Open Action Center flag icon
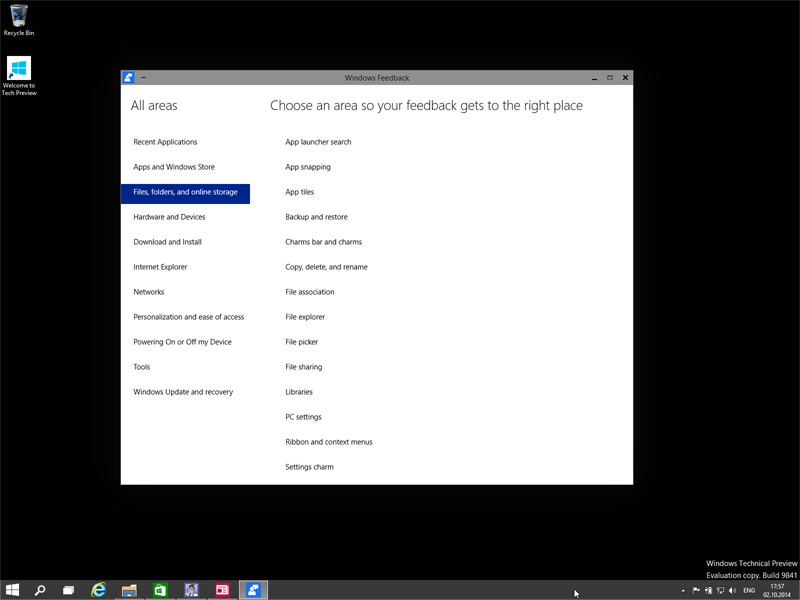The image size is (800, 600). (696, 590)
